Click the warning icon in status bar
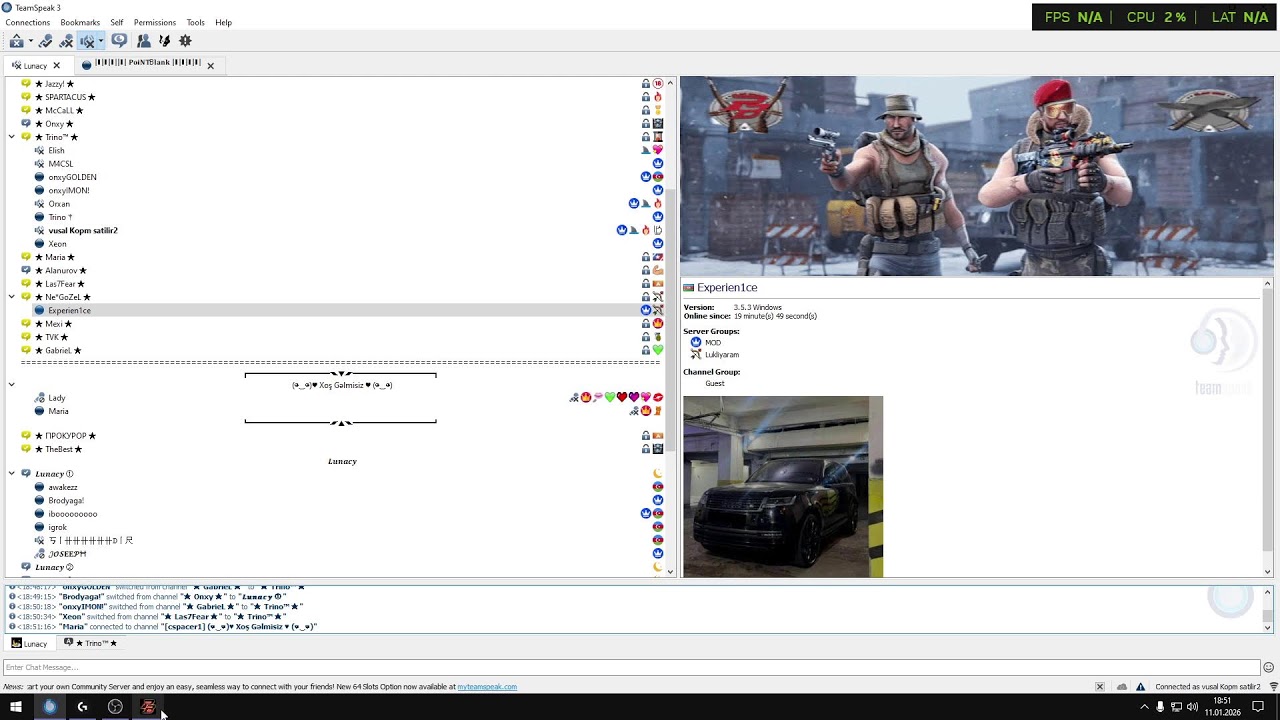1280x720 pixels. [x=1140, y=687]
